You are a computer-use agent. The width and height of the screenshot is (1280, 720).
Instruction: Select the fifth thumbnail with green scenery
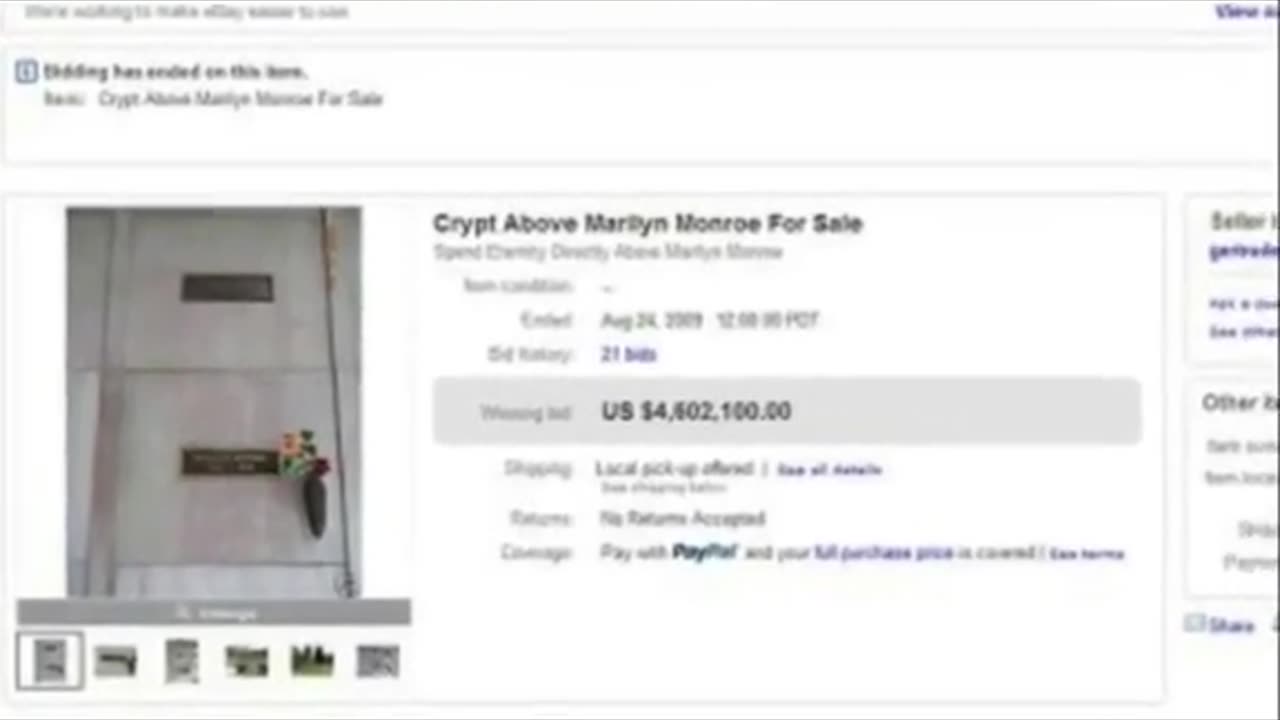pos(312,661)
